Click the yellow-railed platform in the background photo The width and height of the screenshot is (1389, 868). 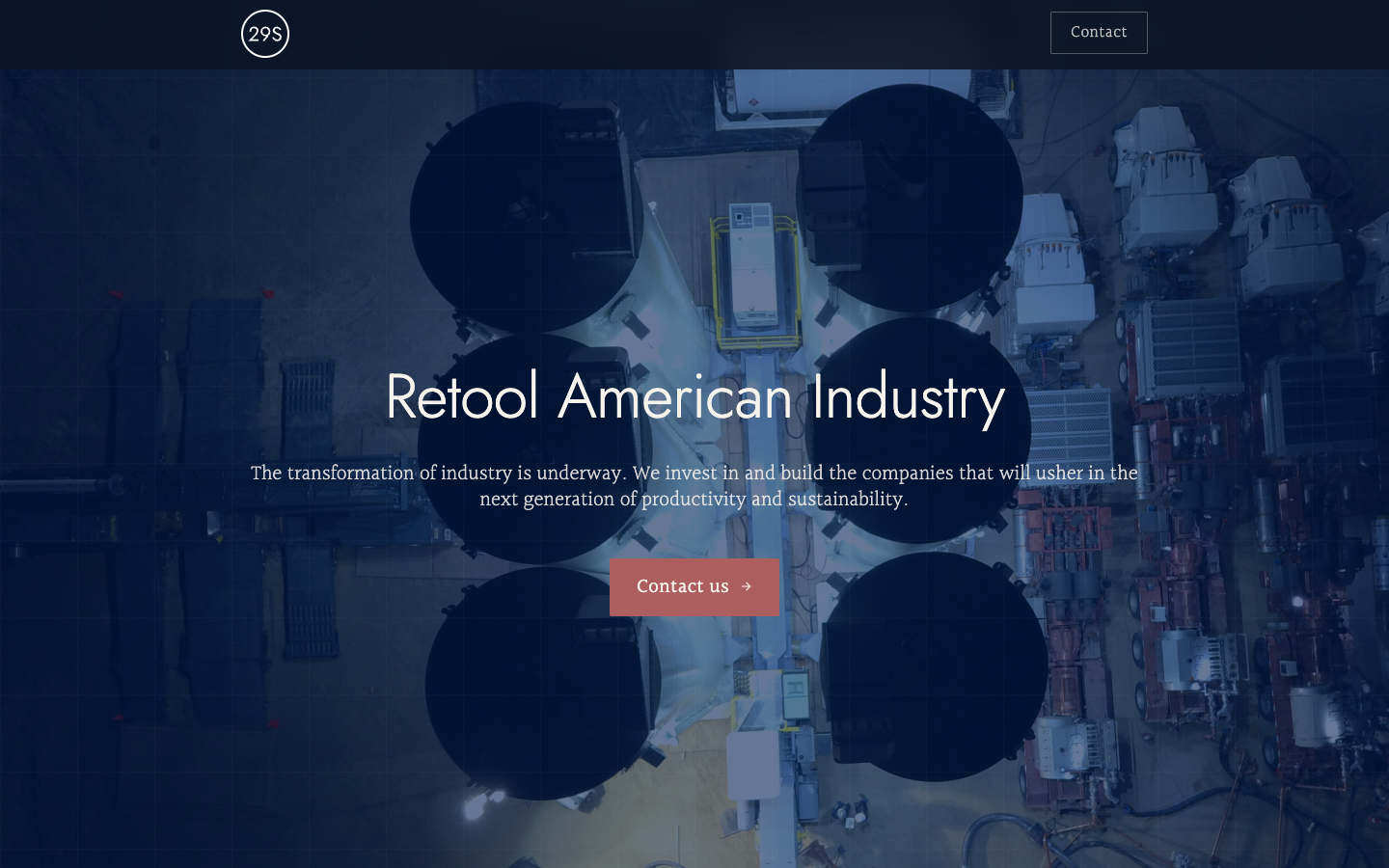click(757, 280)
